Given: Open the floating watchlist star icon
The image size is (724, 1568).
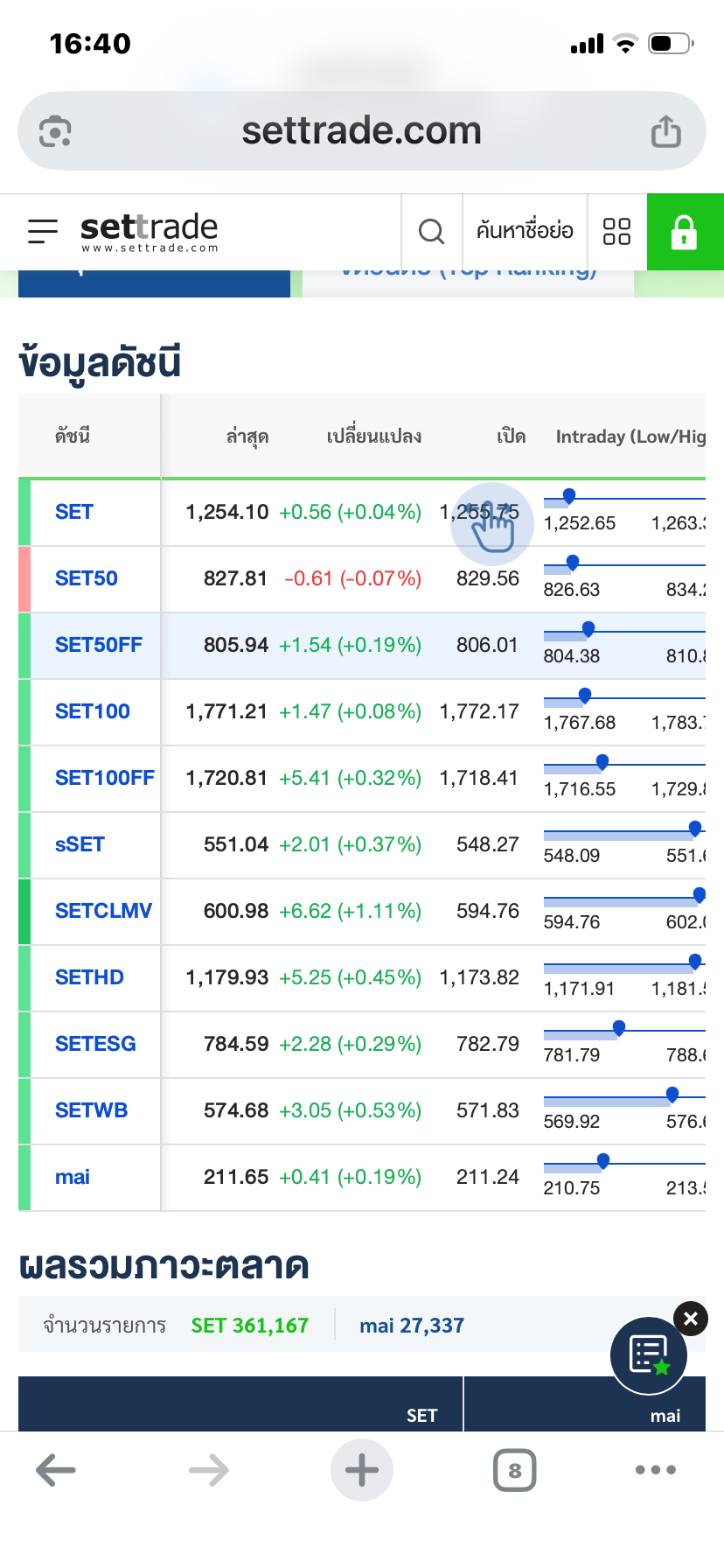Looking at the screenshot, I should (649, 1355).
